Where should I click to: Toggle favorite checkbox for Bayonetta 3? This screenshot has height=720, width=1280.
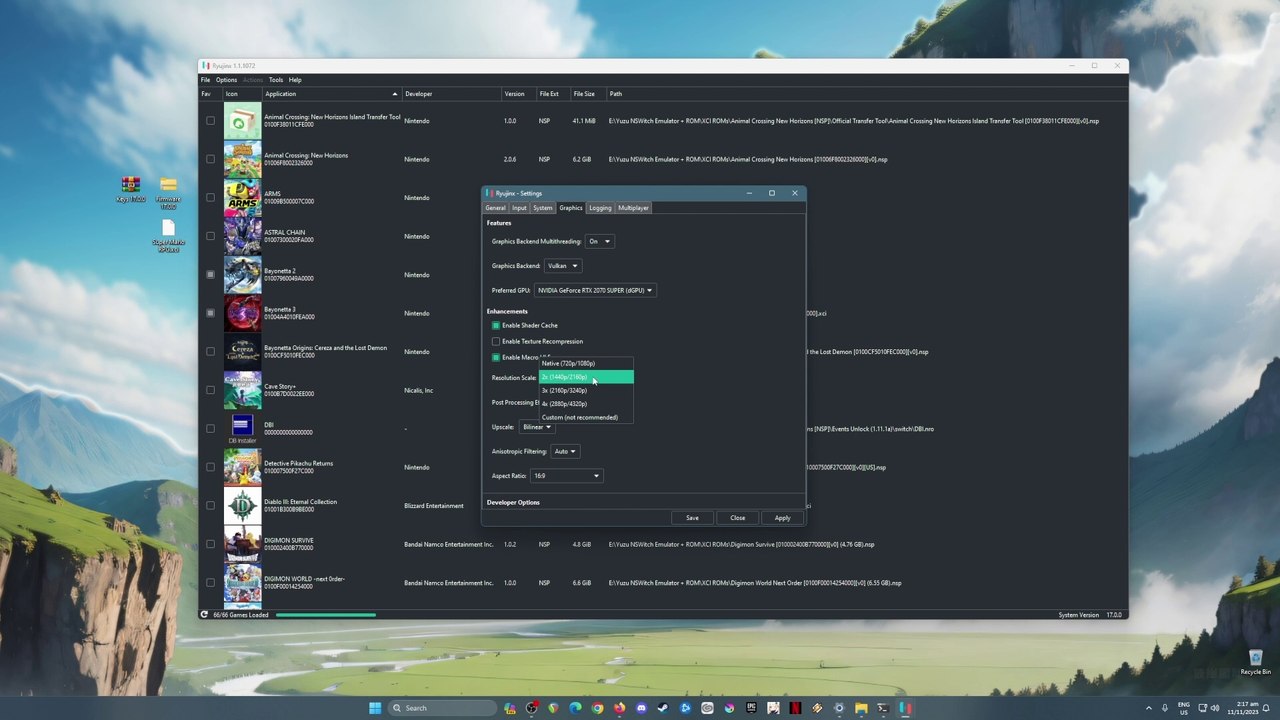[x=210, y=313]
